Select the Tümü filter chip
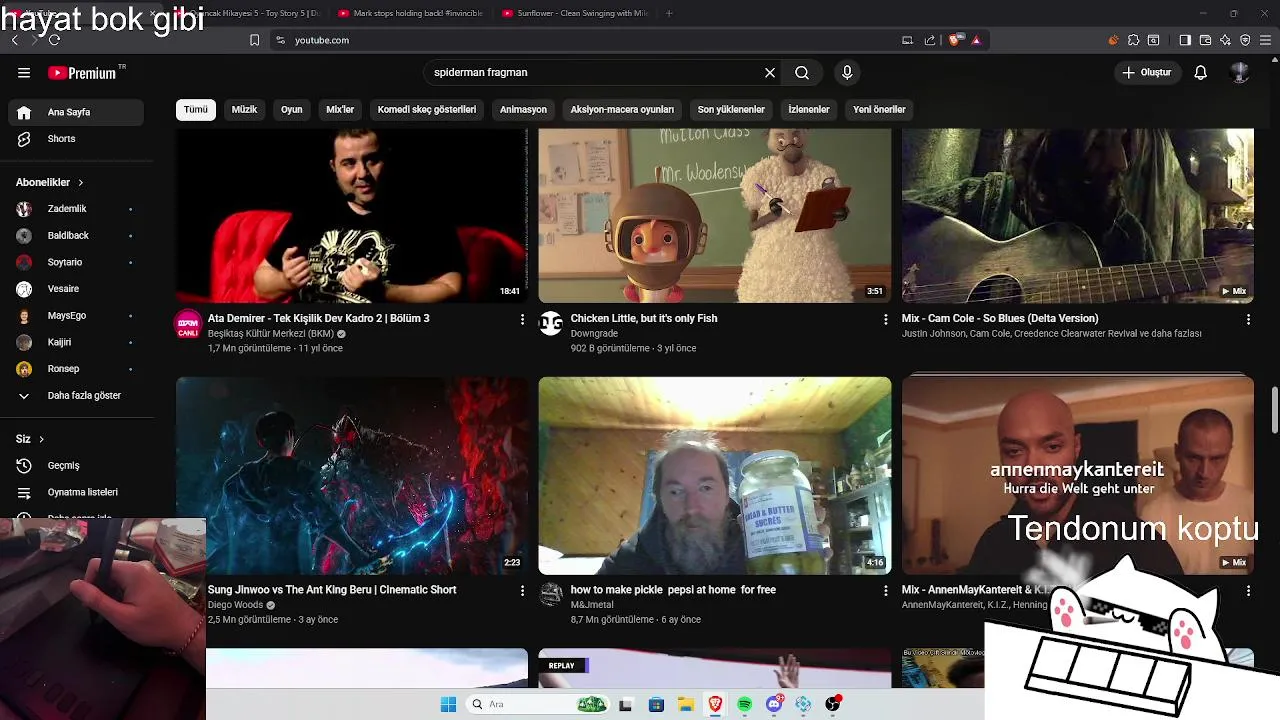Image resolution: width=1280 pixels, height=720 pixels. point(196,110)
